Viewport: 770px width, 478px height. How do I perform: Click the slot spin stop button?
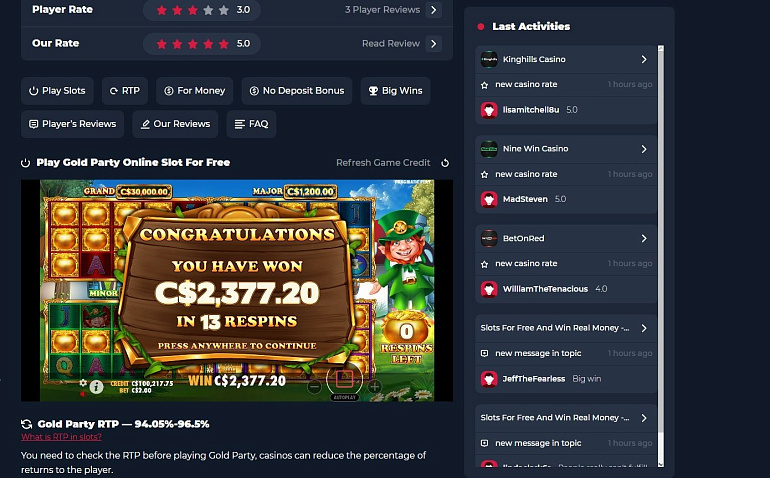[x=344, y=378]
